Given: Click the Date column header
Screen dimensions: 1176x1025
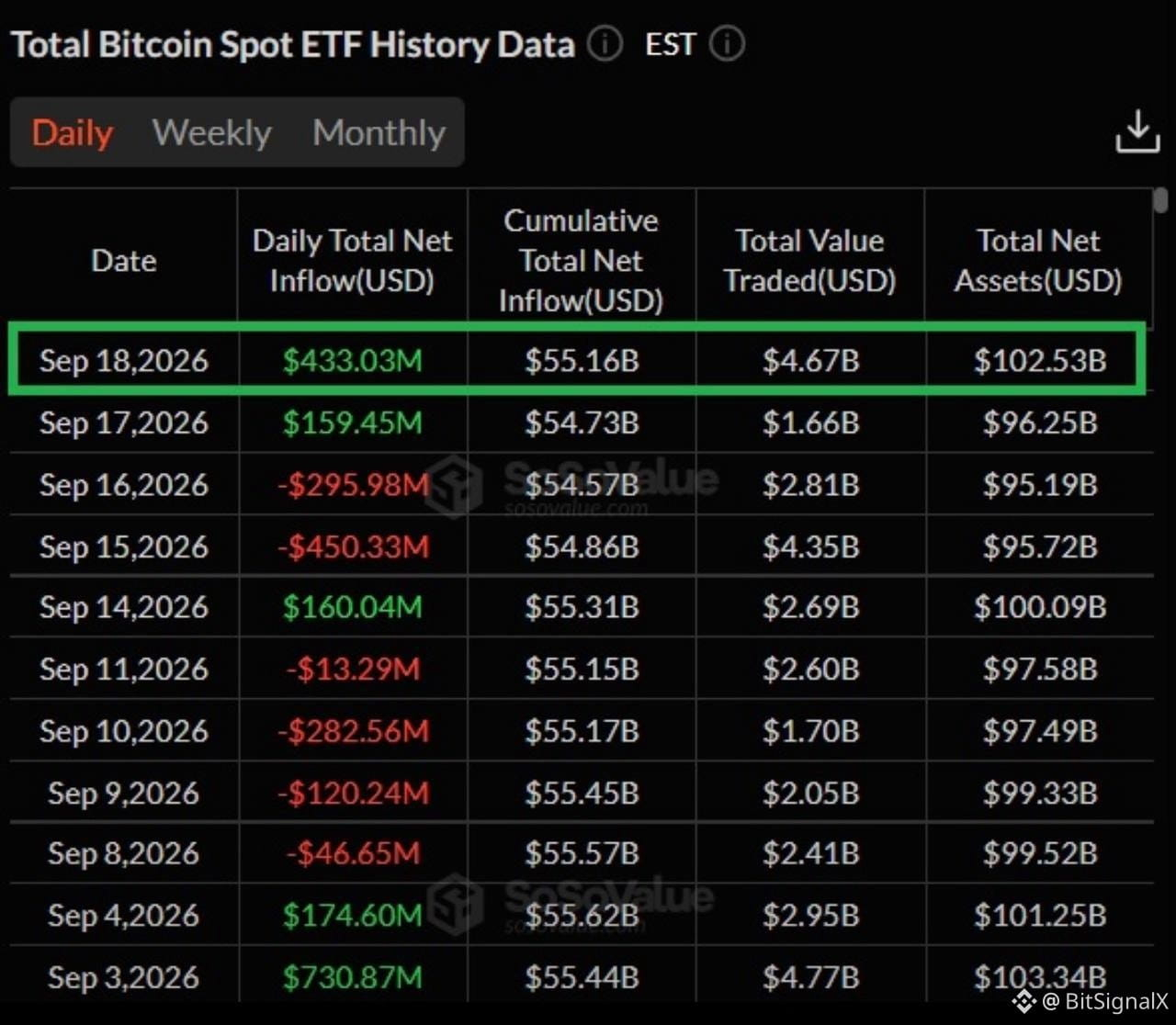Looking at the screenshot, I should [124, 260].
